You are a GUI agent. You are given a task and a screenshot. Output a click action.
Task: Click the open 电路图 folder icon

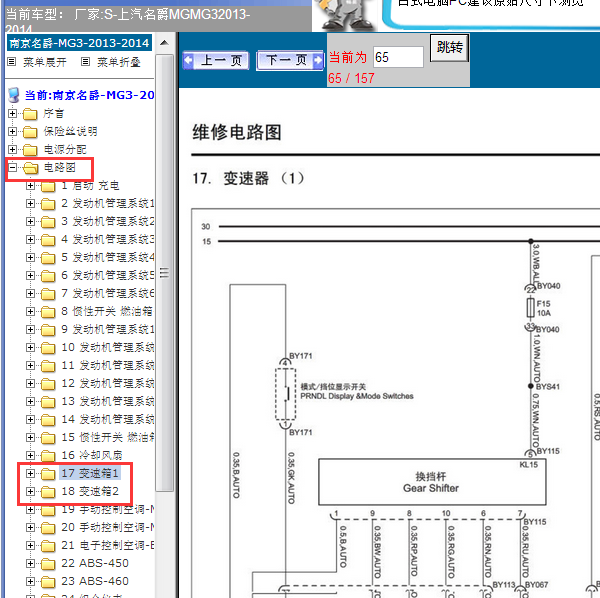[31, 168]
